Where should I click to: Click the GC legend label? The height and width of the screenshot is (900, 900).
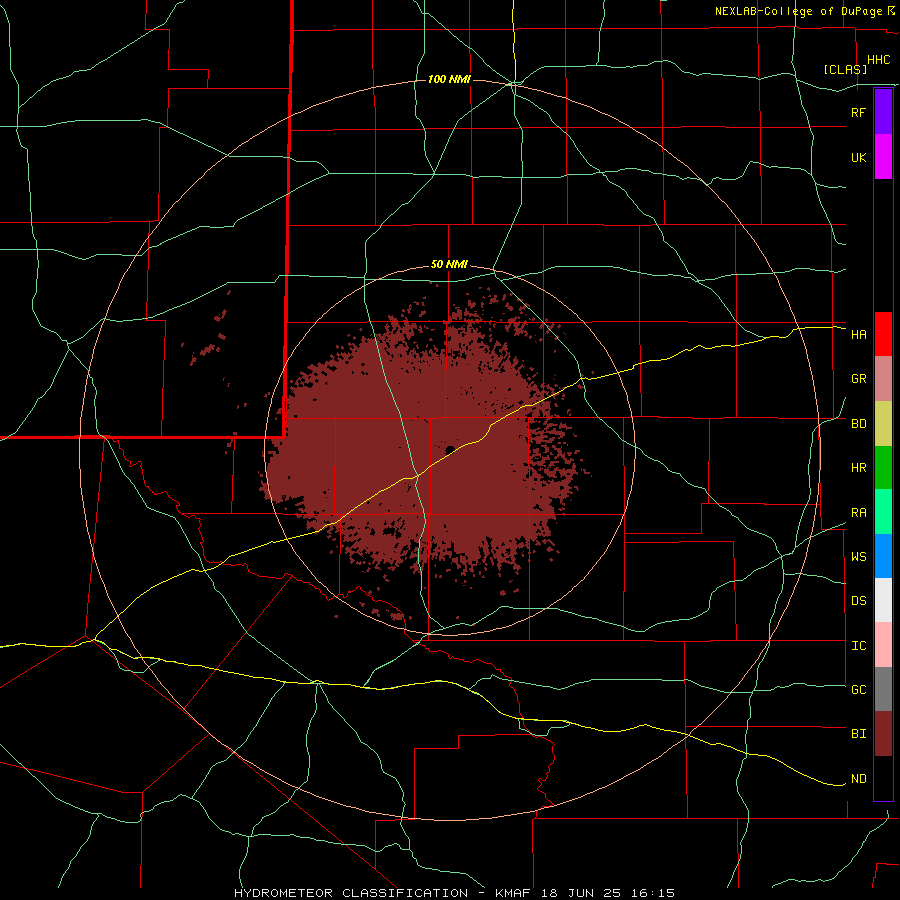click(x=858, y=690)
